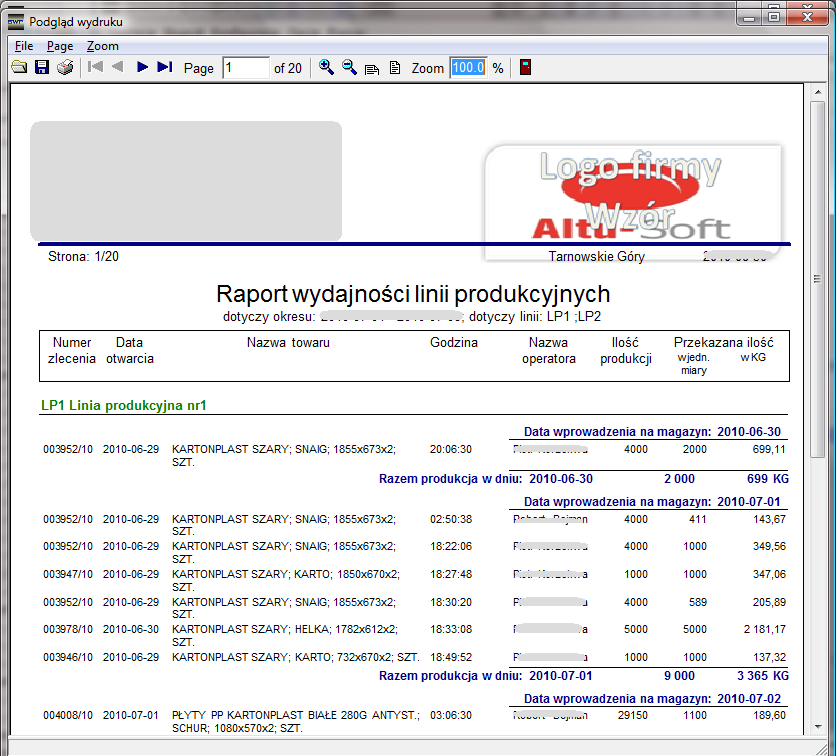Go to the first page arrow
Viewport: 836px width, 756px height.
(95, 68)
